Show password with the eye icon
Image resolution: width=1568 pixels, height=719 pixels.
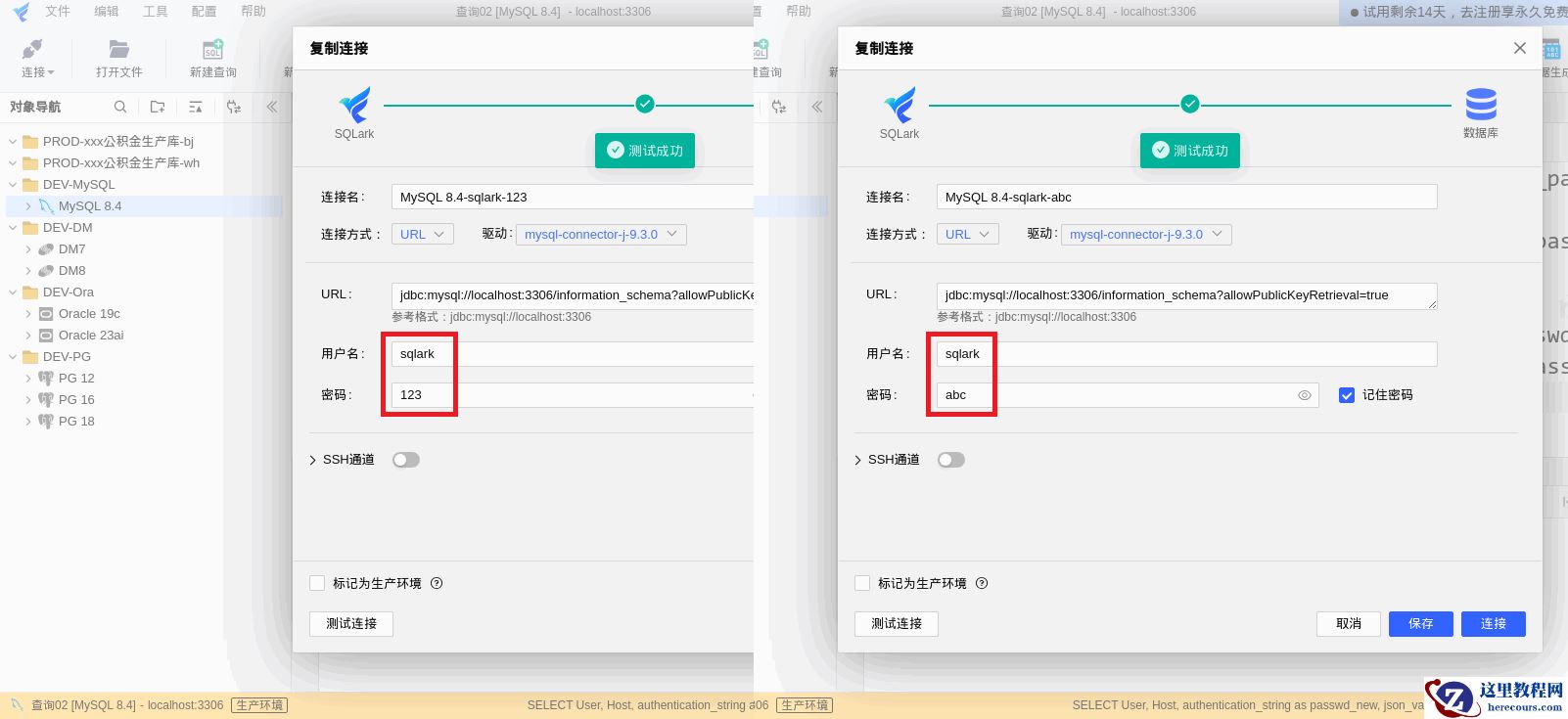point(1305,395)
